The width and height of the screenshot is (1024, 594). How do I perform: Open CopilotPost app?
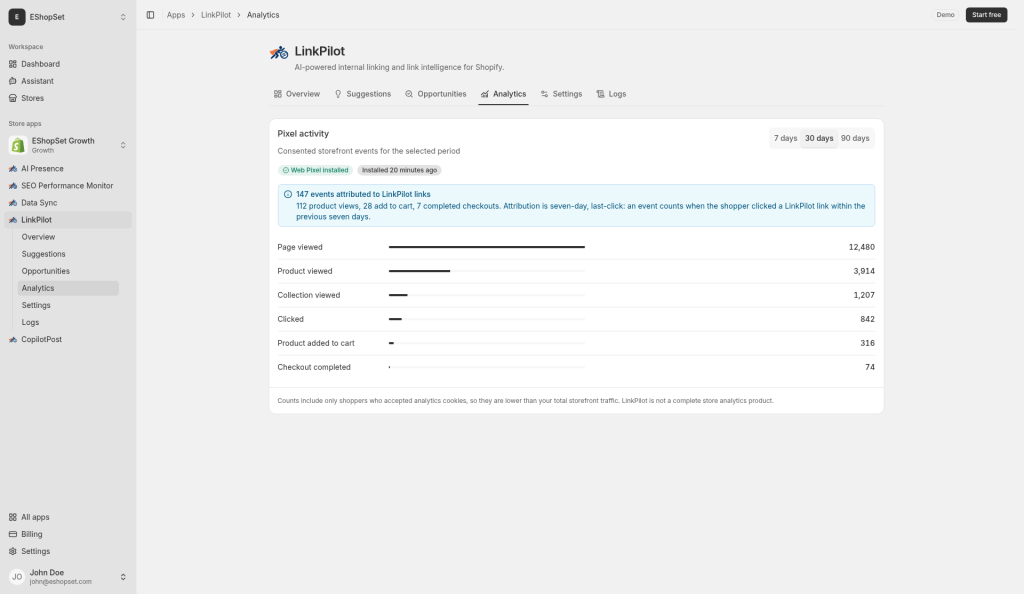(x=68, y=339)
